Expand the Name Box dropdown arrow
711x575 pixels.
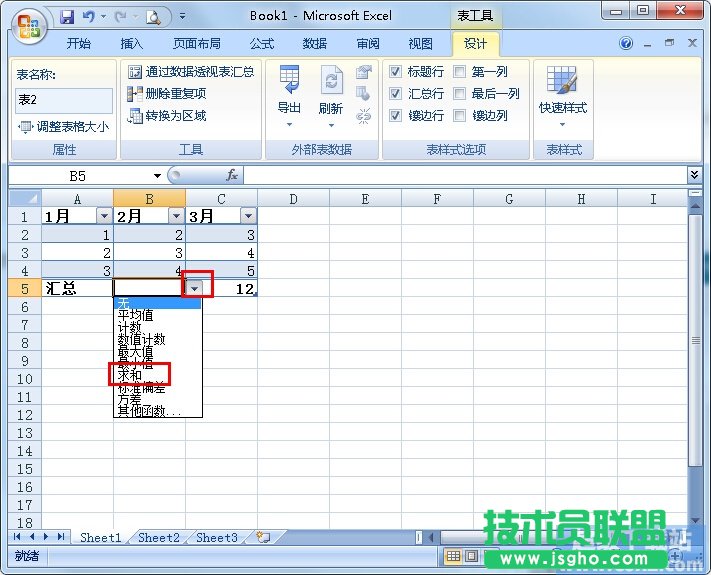pyautogui.click(x=157, y=176)
